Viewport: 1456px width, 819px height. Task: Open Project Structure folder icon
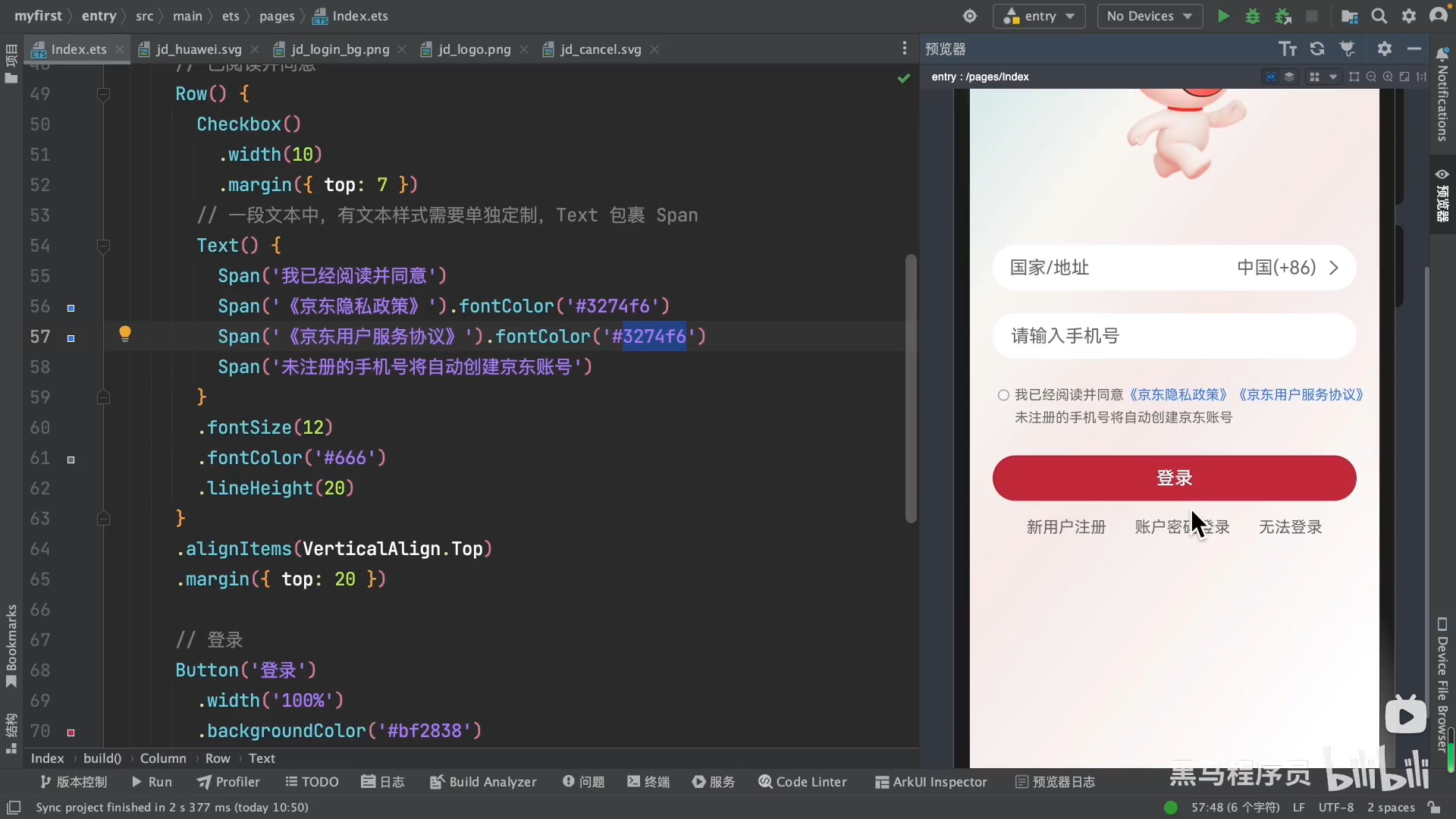pos(1350,16)
